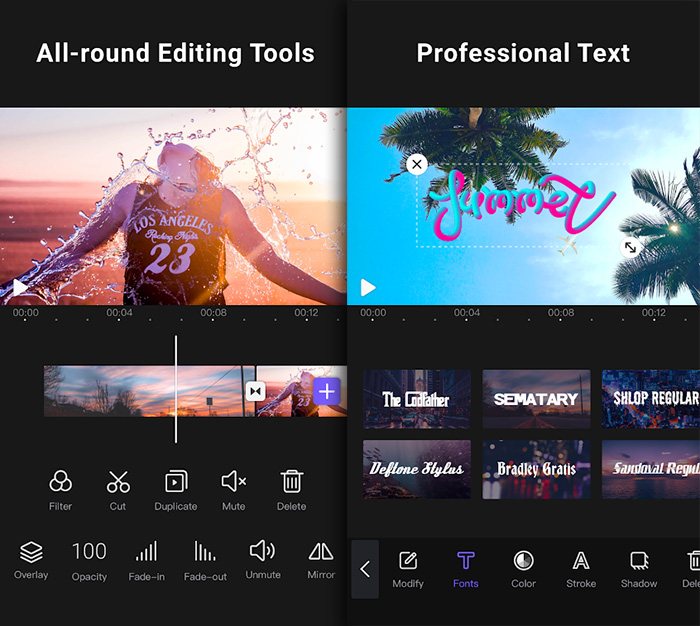Delete the selected clip with the trash icon
Image resolution: width=700 pixels, height=626 pixels.
(x=292, y=490)
